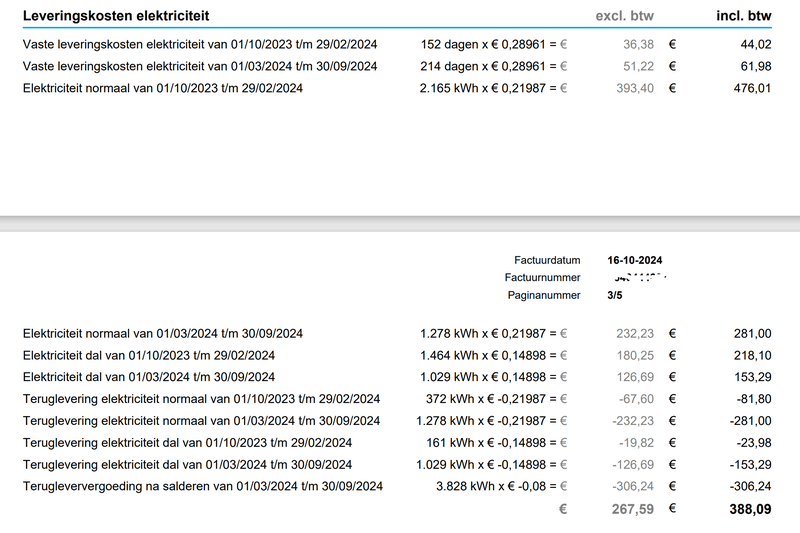Click excl. btw amount 232,23
The width and height of the screenshot is (800, 533).
point(635,334)
